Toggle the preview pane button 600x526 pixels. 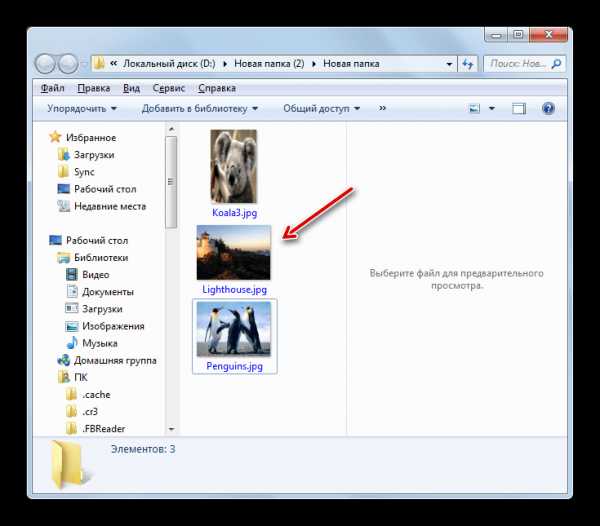[519, 109]
